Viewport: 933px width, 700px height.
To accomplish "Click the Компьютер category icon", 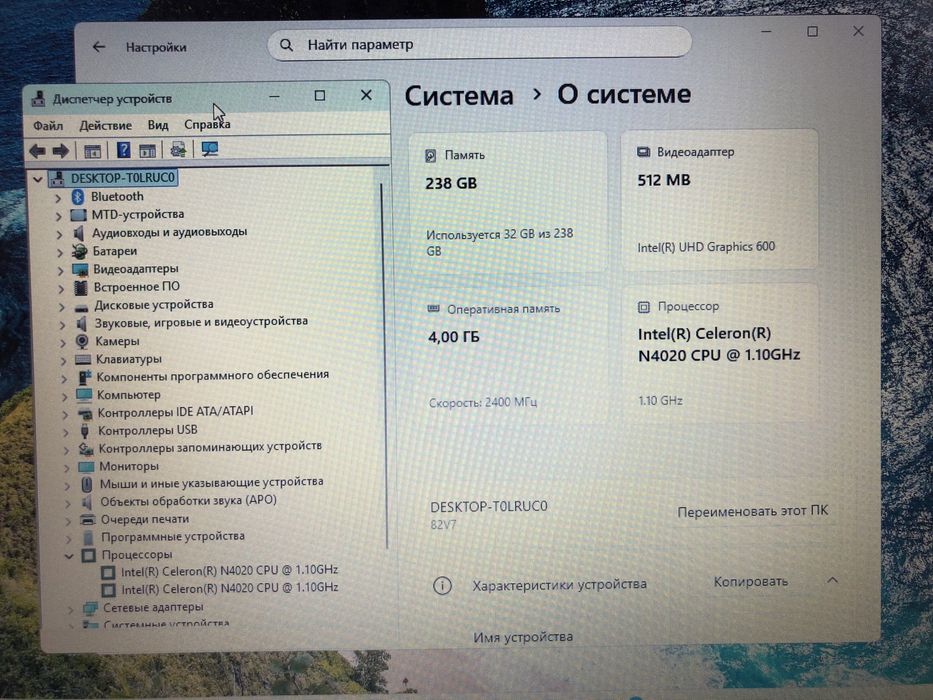I will (84, 395).
